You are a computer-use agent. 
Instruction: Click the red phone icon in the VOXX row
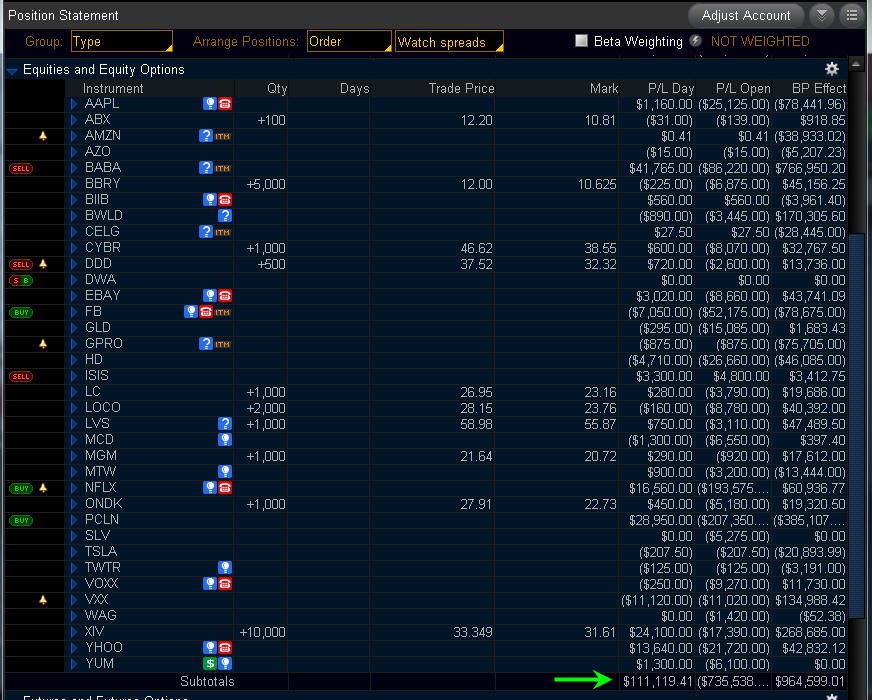coord(225,584)
